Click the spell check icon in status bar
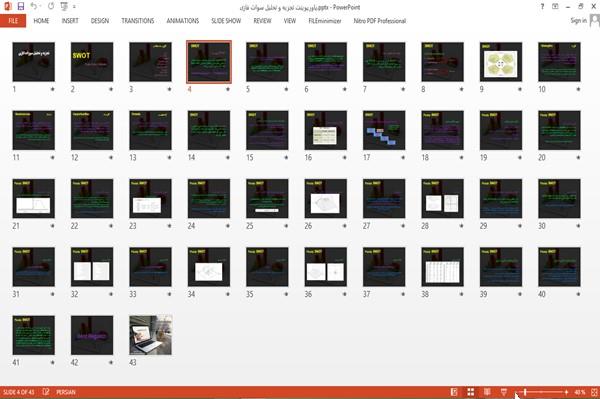The height and width of the screenshot is (399, 600). coord(46,392)
